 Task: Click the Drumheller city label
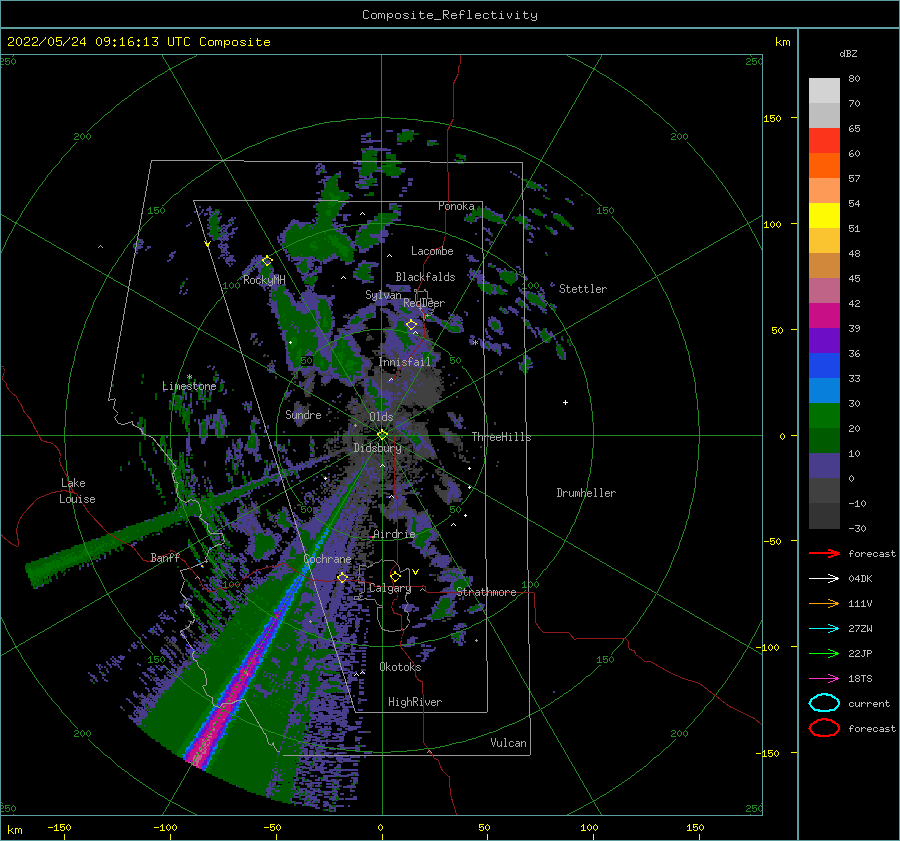(x=586, y=493)
